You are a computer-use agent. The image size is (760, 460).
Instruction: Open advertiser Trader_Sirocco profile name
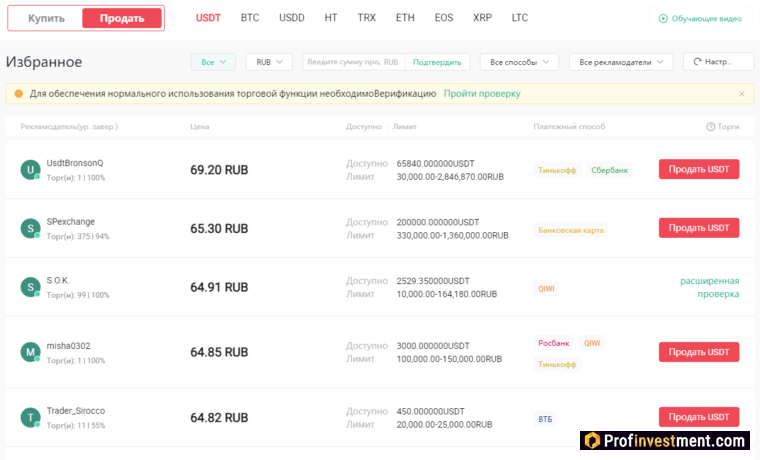tap(76, 411)
